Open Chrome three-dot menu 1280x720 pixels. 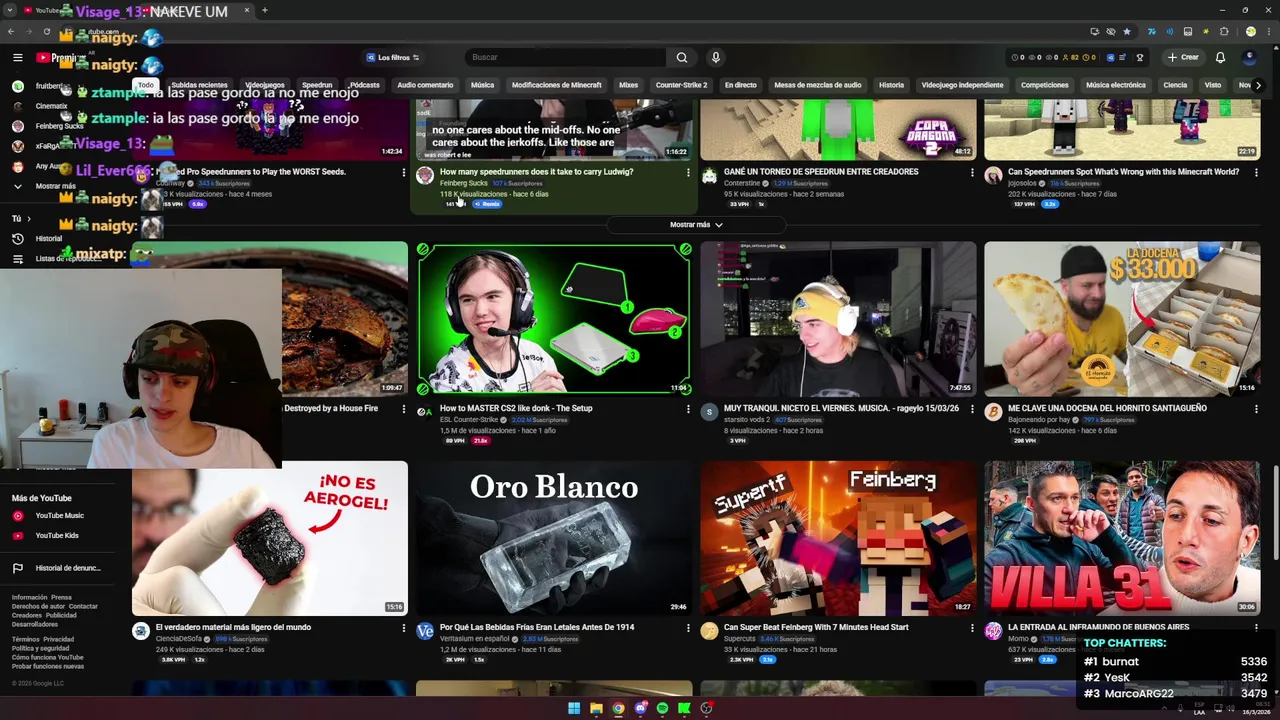pos(1267,32)
